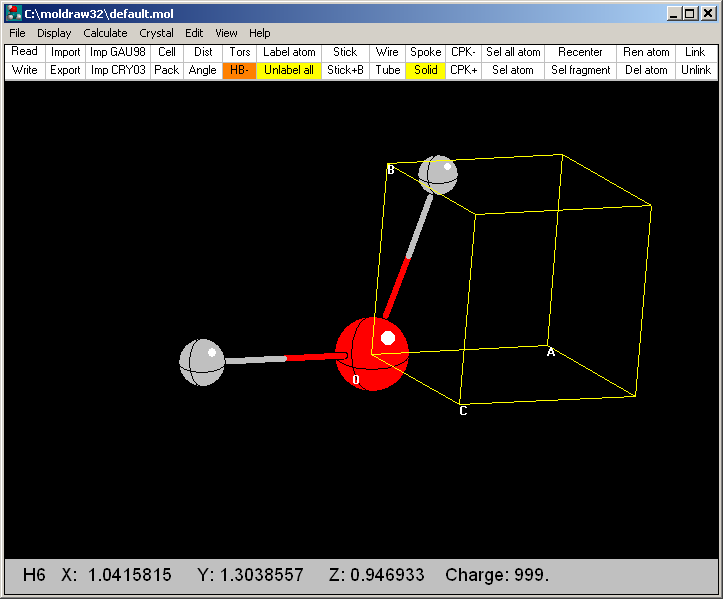Select the Angle measurement tool

[203, 70]
